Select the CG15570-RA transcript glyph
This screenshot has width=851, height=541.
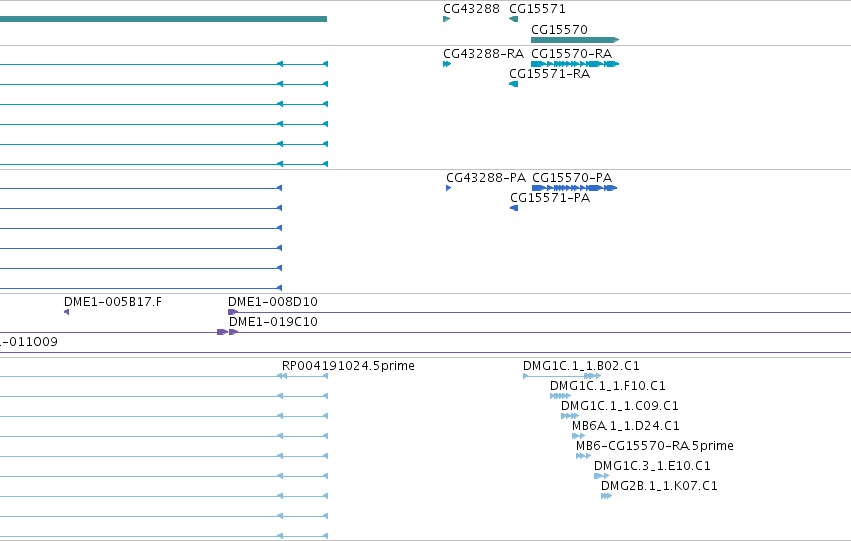pyautogui.click(x=575, y=64)
